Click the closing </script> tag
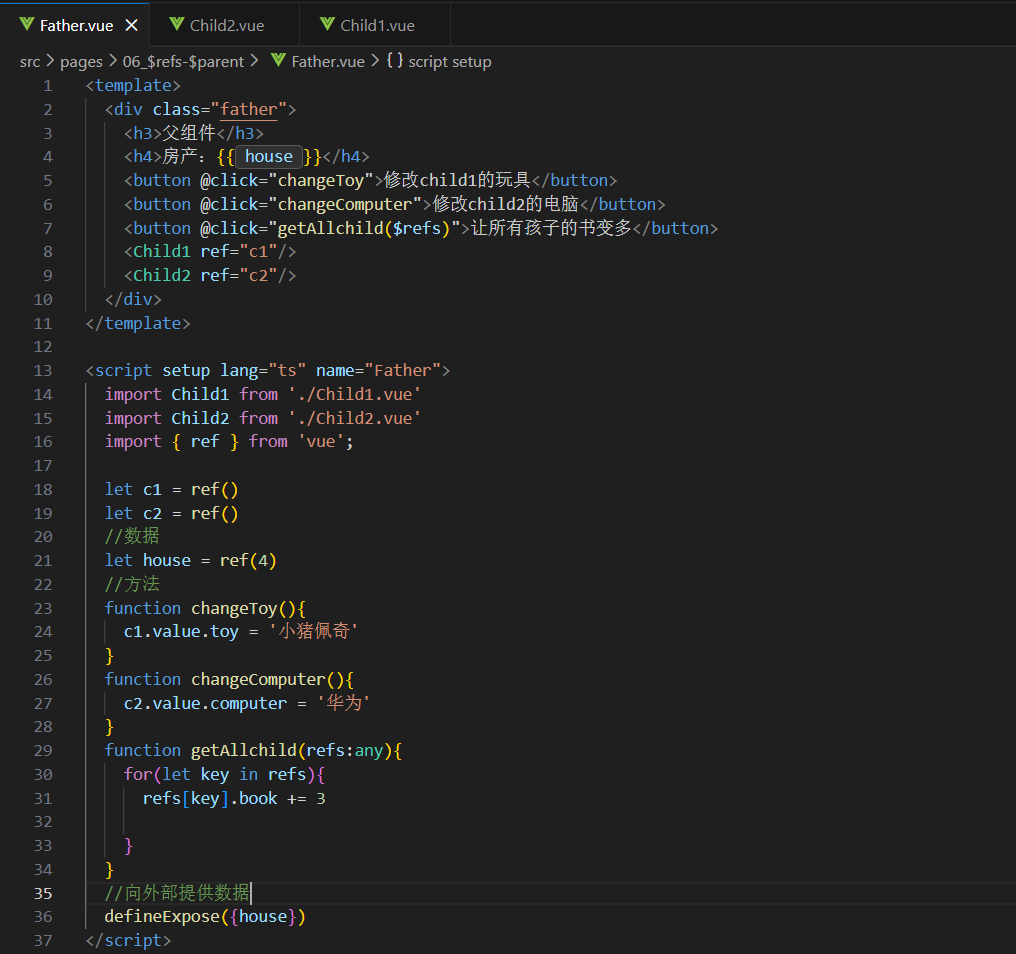1016x954 pixels. (128, 940)
